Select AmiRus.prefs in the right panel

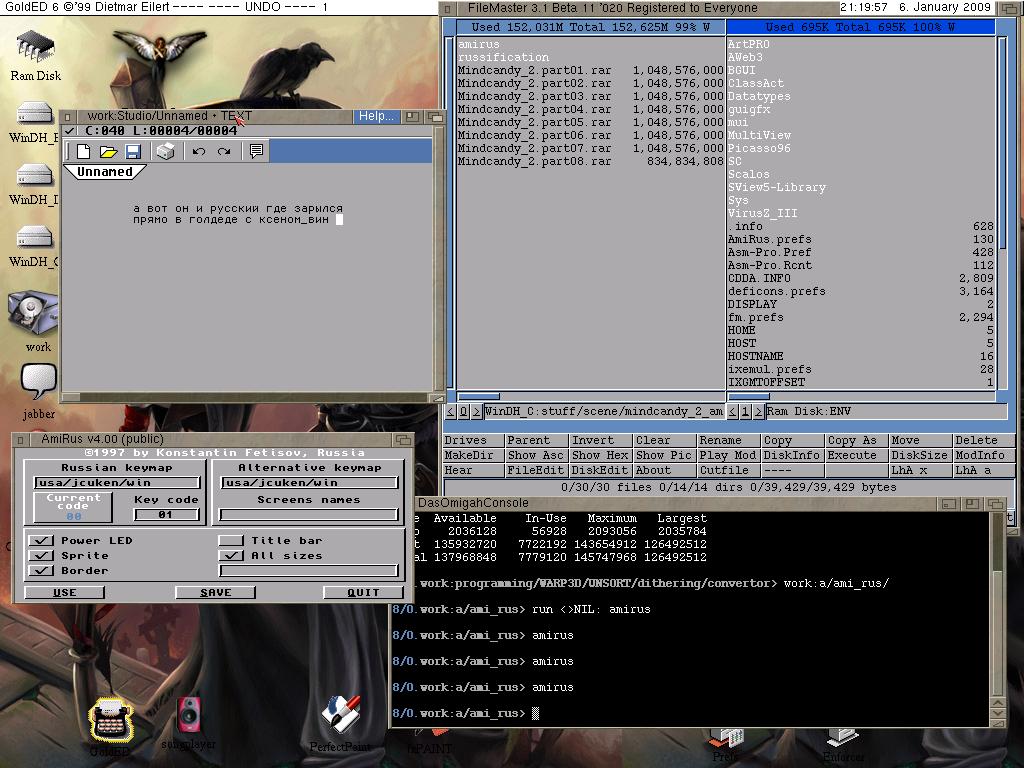pyautogui.click(x=861, y=240)
